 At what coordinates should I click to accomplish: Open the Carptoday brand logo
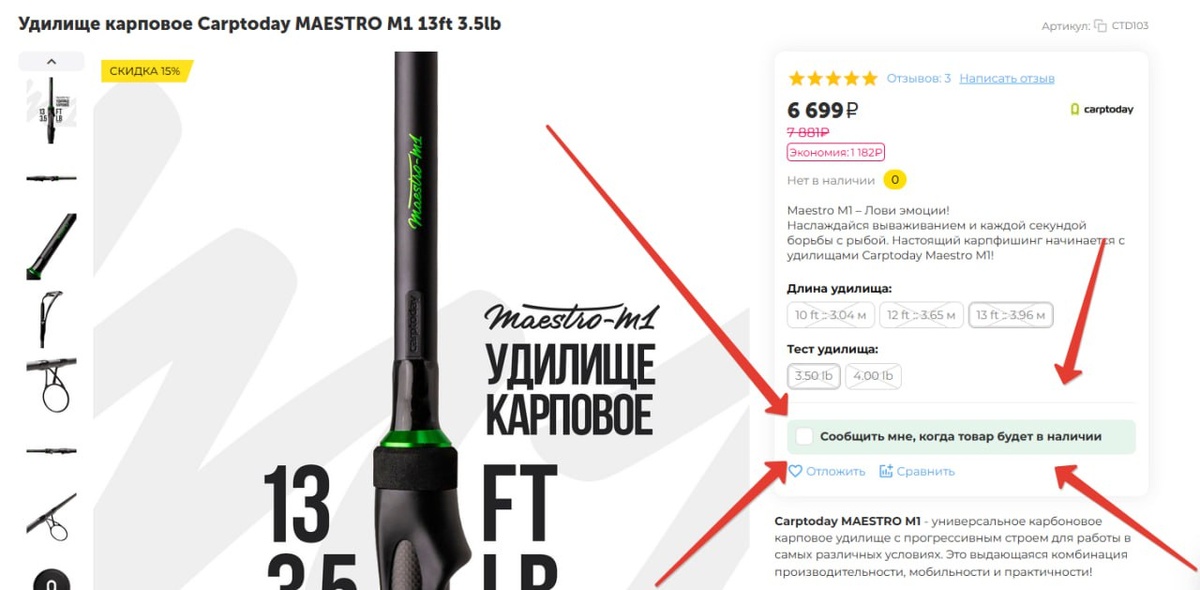pyautogui.click(x=1102, y=109)
